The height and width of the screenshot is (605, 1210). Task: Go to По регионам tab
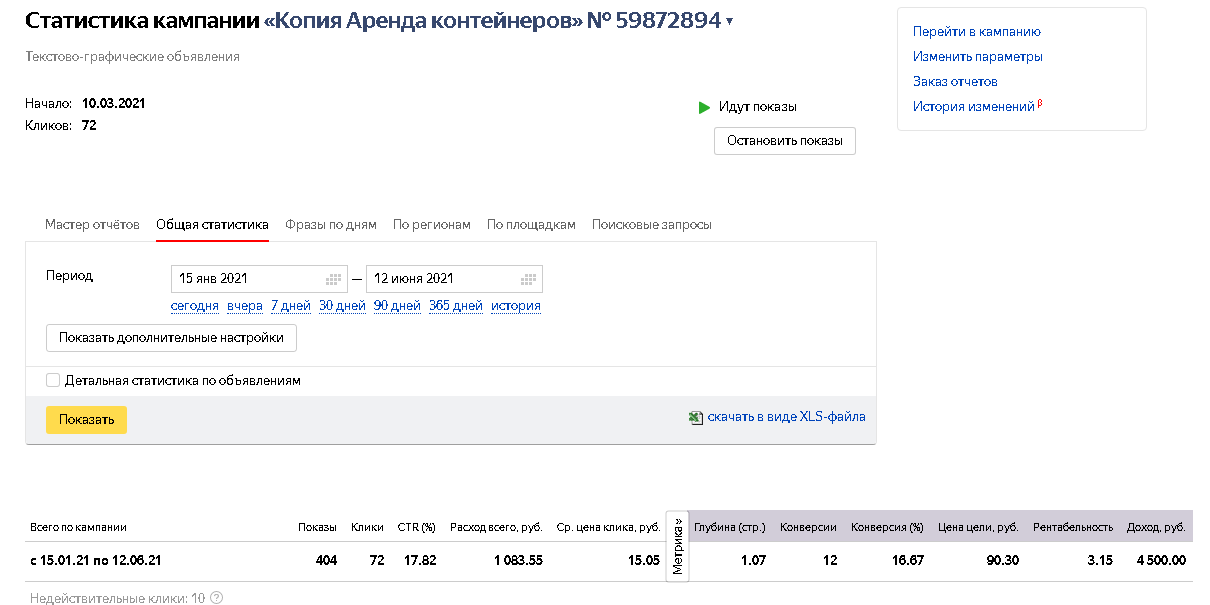(x=431, y=225)
